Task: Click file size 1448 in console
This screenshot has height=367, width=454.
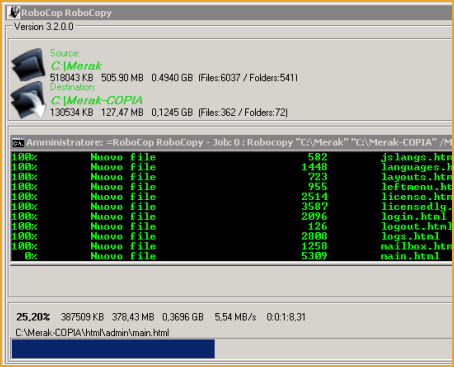Action: pyautogui.click(x=314, y=167)
